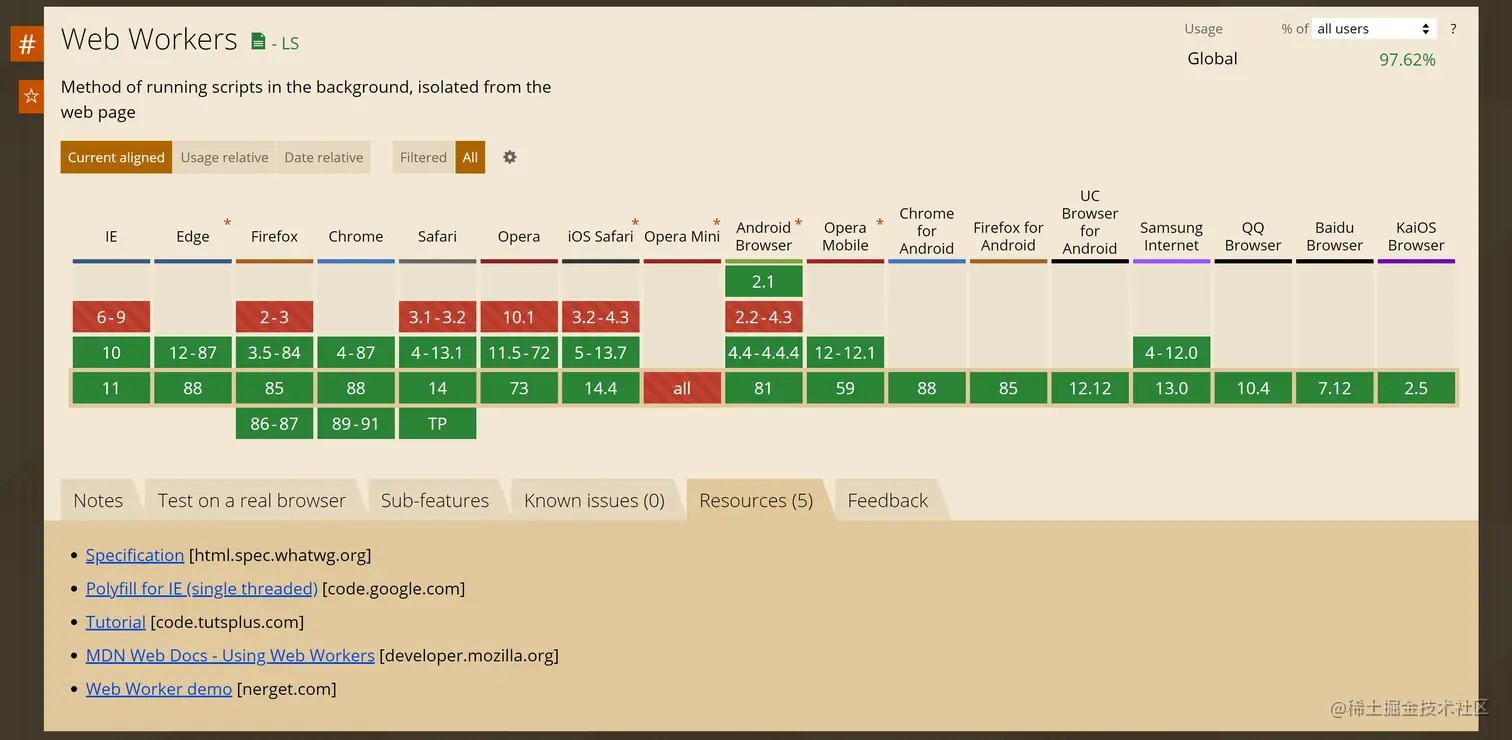Click Chrome 89-91 future cell
This screenshot has width=1512, height=740.
click(x=356, y=423)
